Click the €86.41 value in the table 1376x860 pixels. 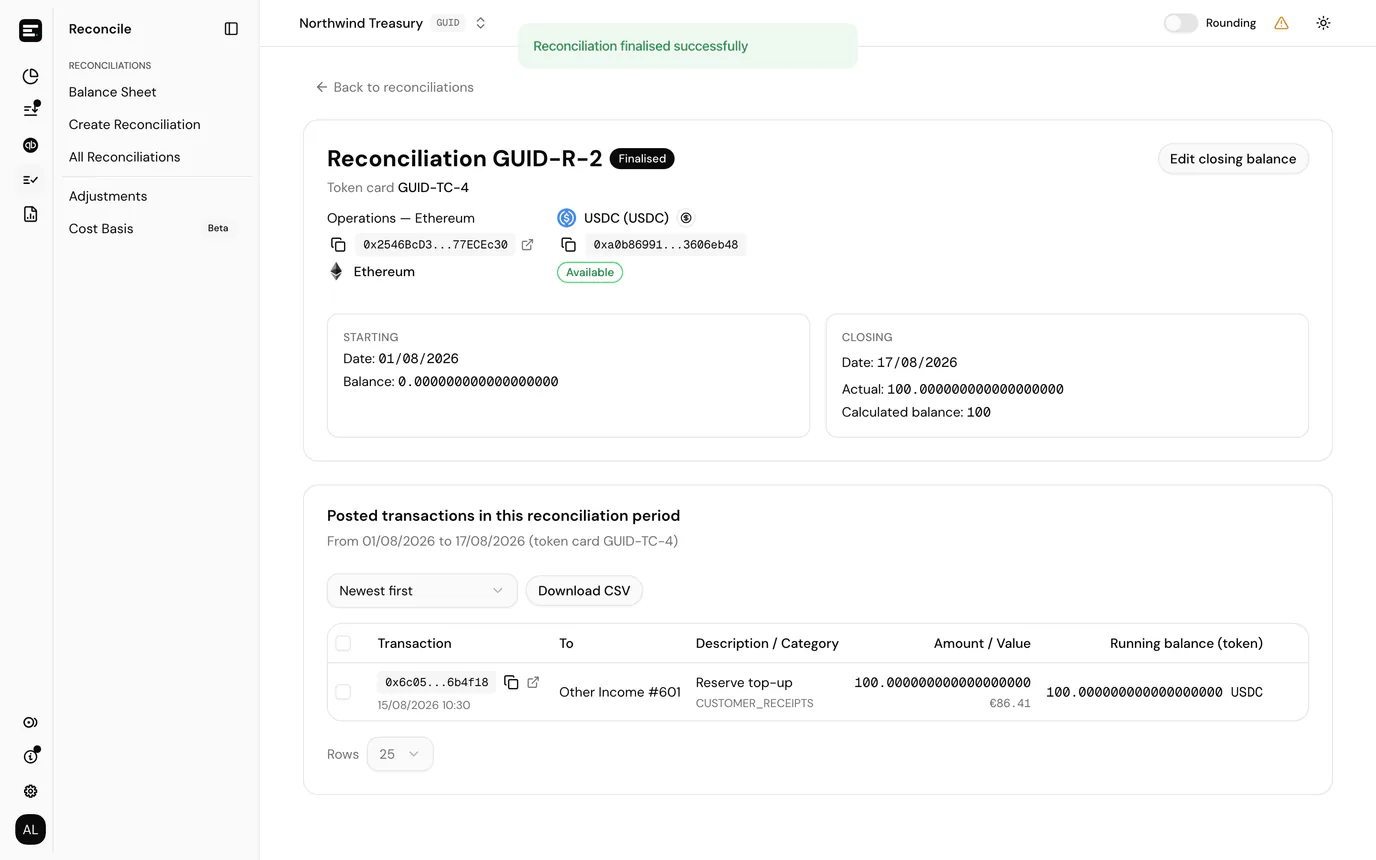[x=1010, y=704]
